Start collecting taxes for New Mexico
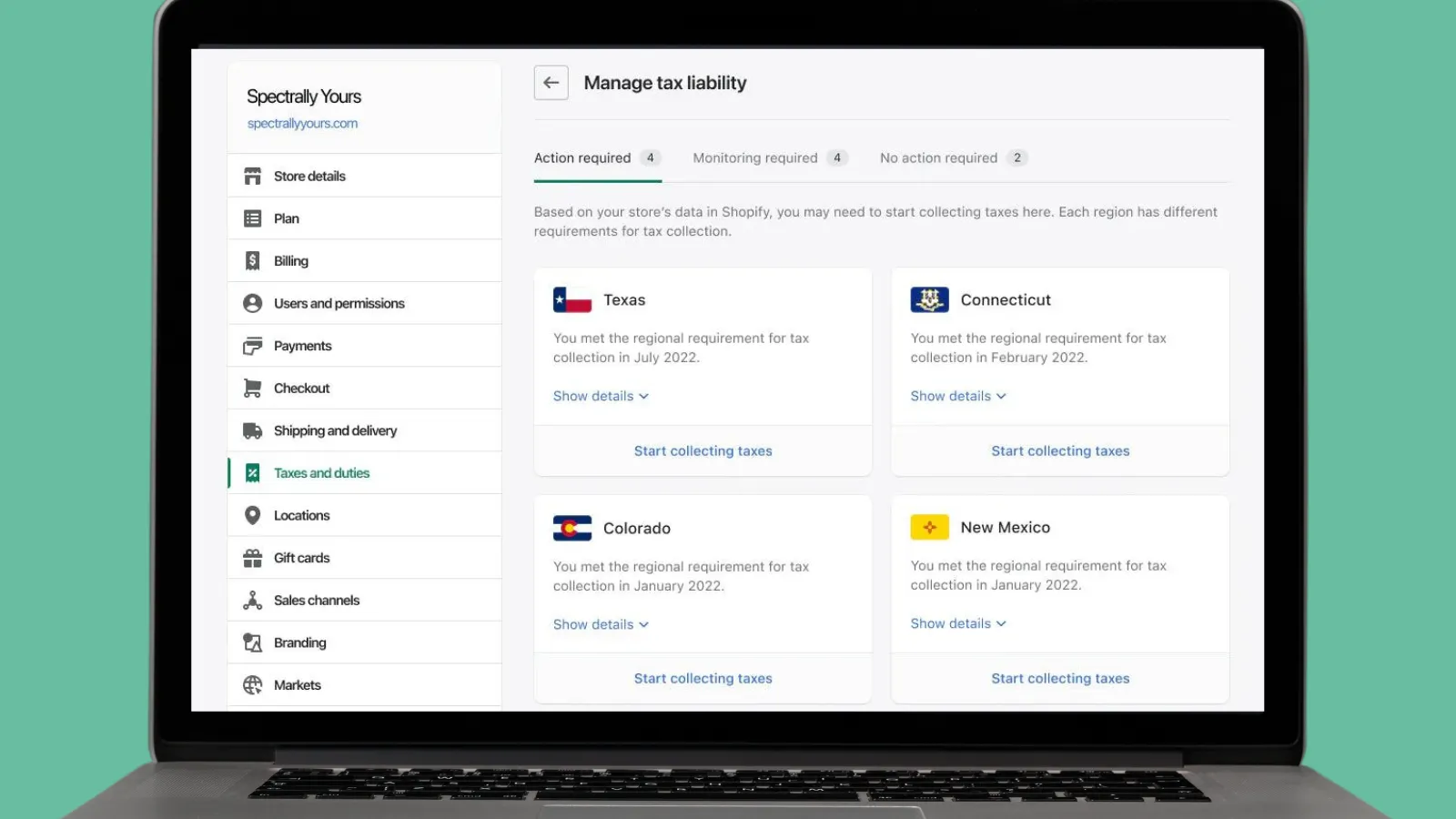 (1060, 679)
